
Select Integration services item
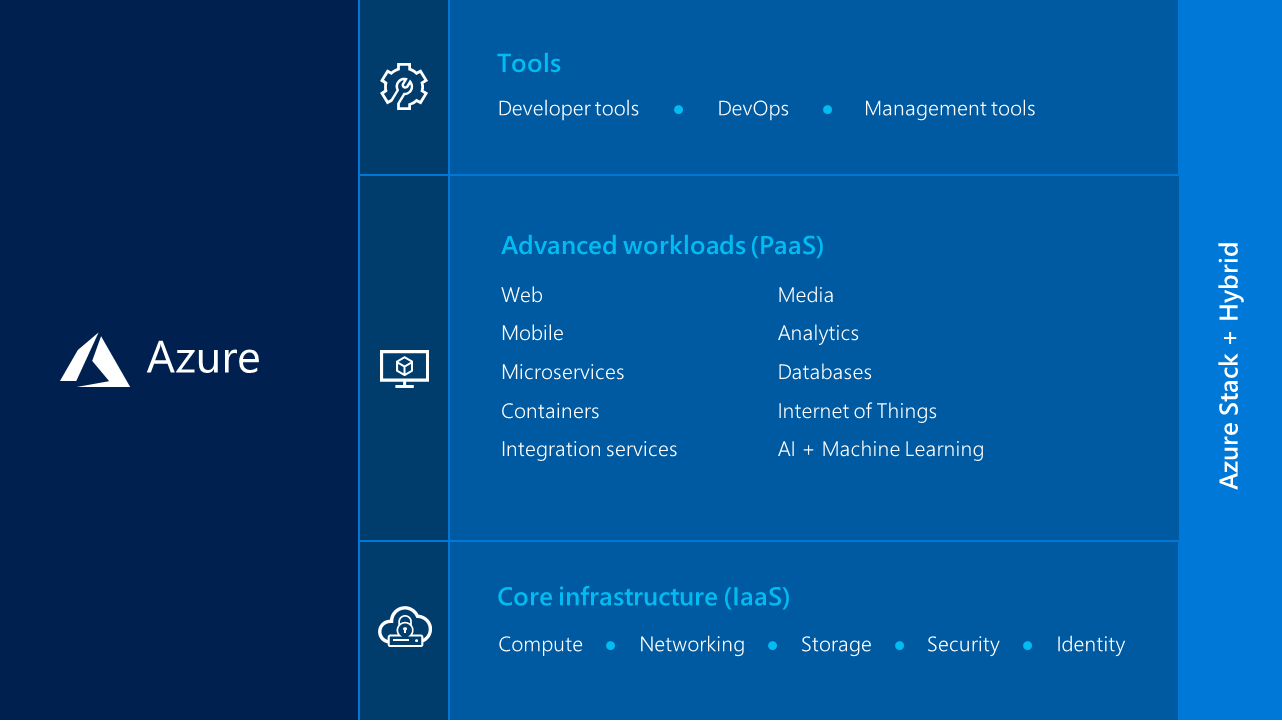pos(589,450)
